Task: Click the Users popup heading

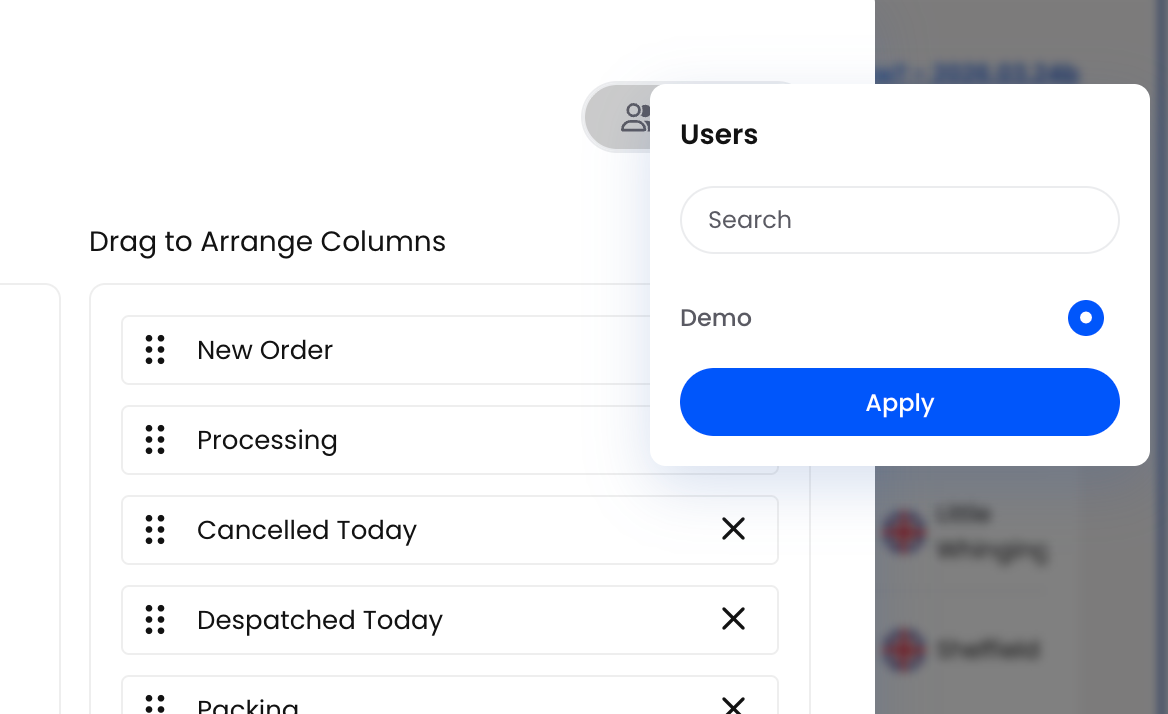Action: 719,135
